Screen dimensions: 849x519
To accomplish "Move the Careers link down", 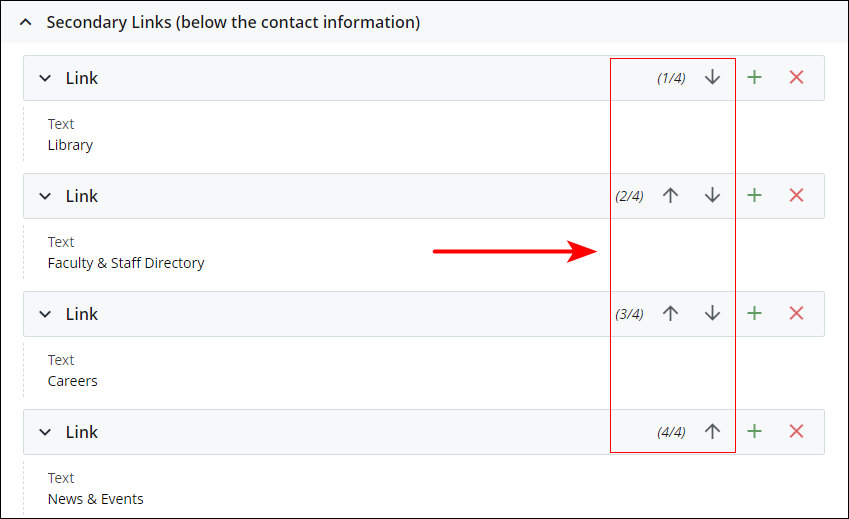I will click(x=712, y=313).
